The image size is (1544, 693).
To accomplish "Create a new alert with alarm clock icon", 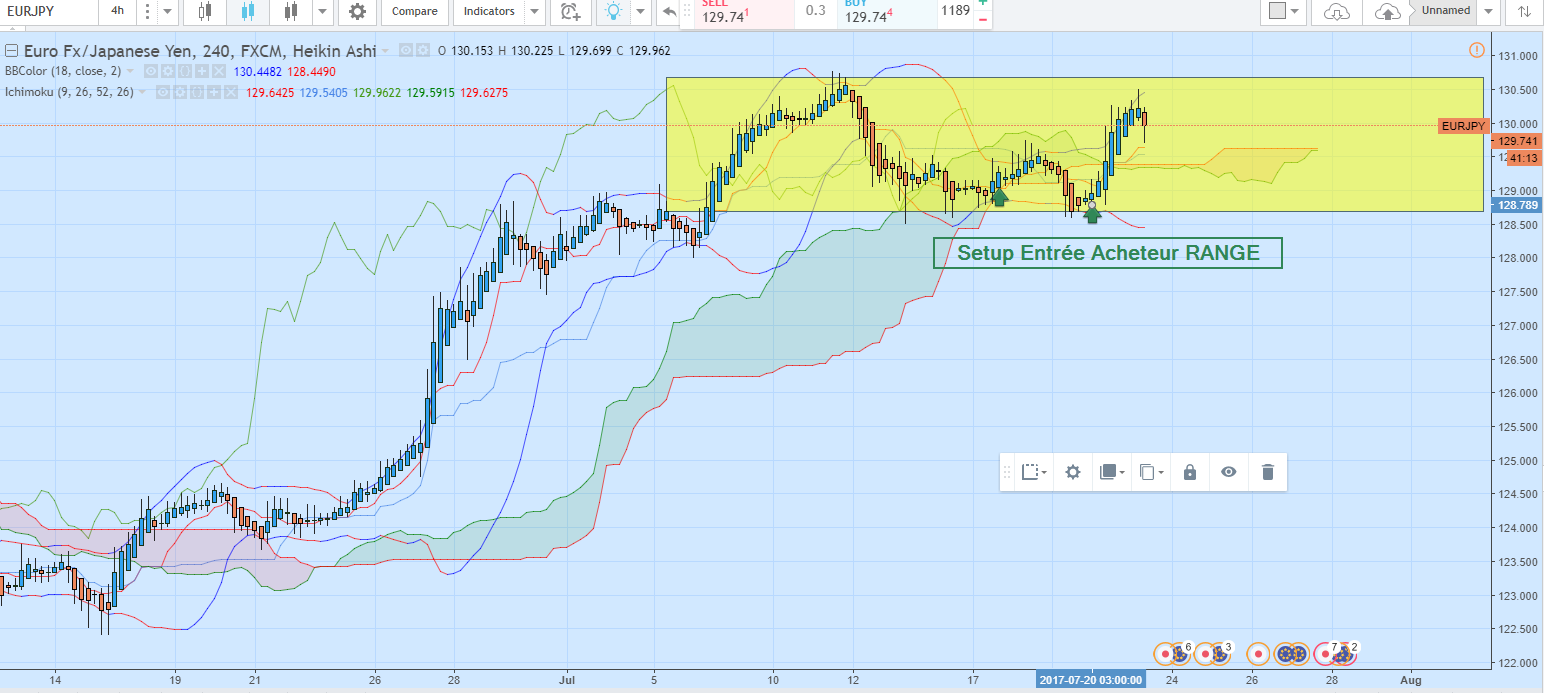I will [x=571, y=11].
